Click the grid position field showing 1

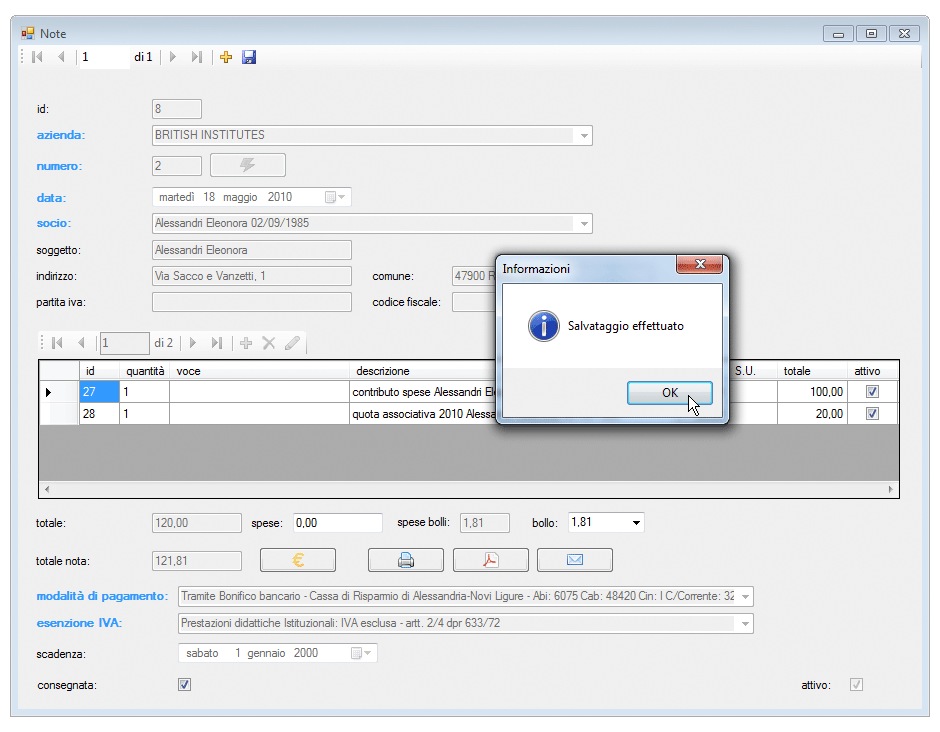pyautogui.click(x=125, y=343)
